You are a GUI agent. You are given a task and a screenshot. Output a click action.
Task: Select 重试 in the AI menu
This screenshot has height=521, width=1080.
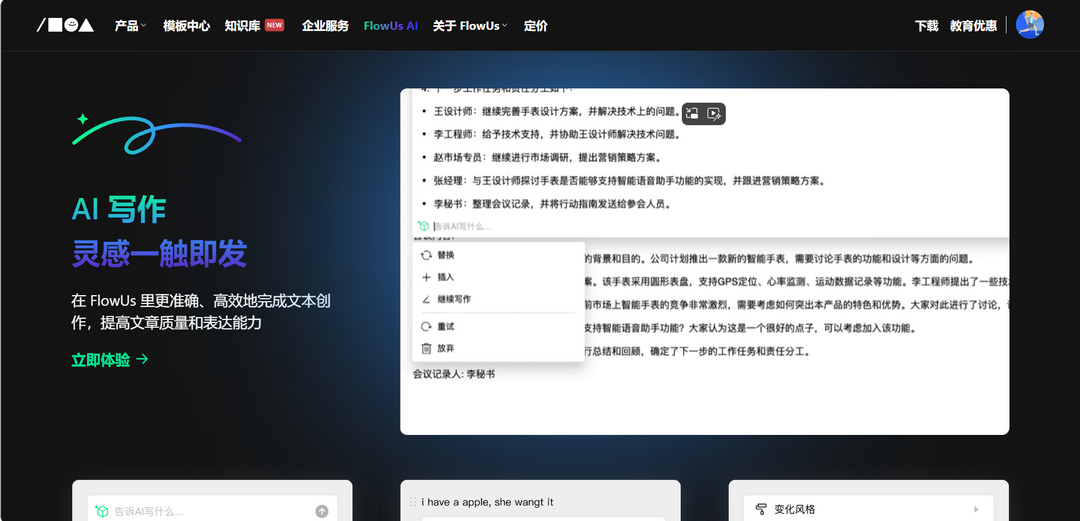pos(499,327)
